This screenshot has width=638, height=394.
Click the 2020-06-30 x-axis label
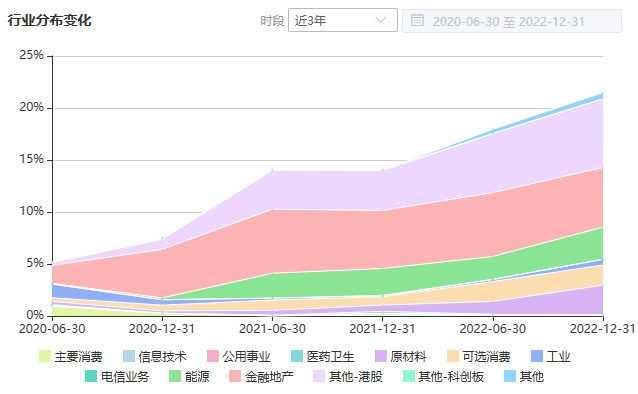click(x=52, y=328)
